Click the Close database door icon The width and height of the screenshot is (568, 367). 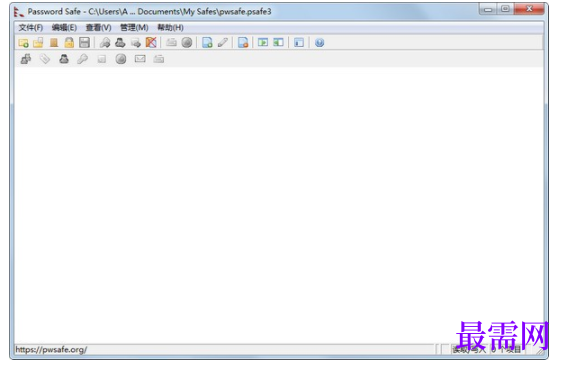tap(54, 43)
